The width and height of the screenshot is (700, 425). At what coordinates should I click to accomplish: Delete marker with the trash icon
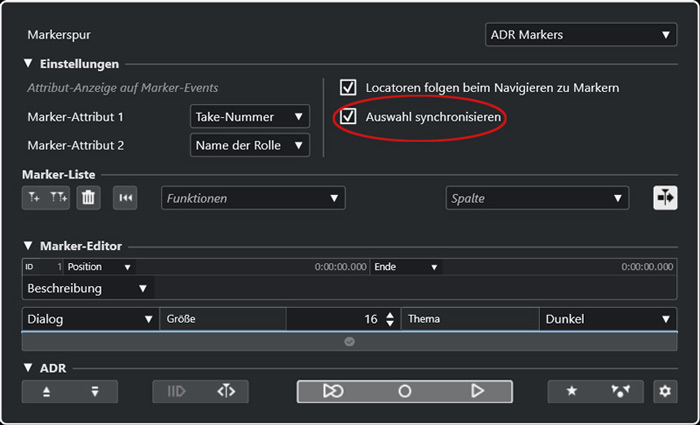(88, 198)
